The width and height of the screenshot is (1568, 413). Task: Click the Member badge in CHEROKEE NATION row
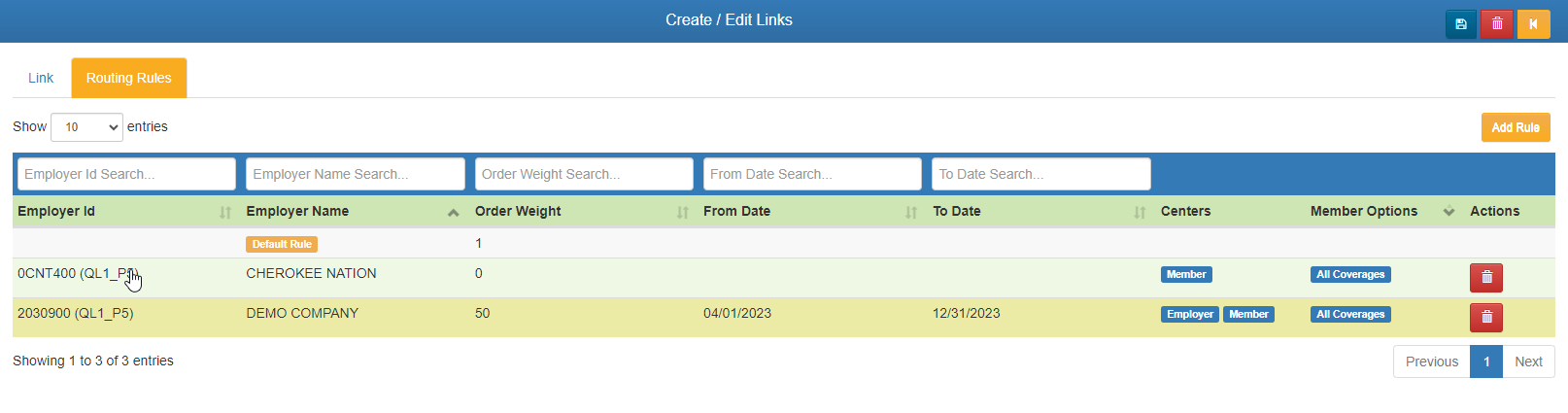pos(1186,275)
